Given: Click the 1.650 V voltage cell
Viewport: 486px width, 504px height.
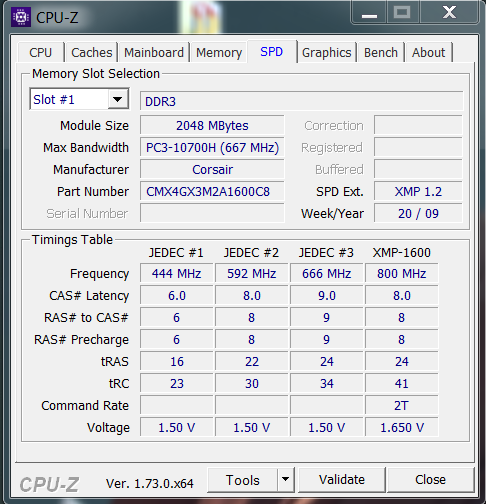Looking at the screenshot, I should 402,427.
